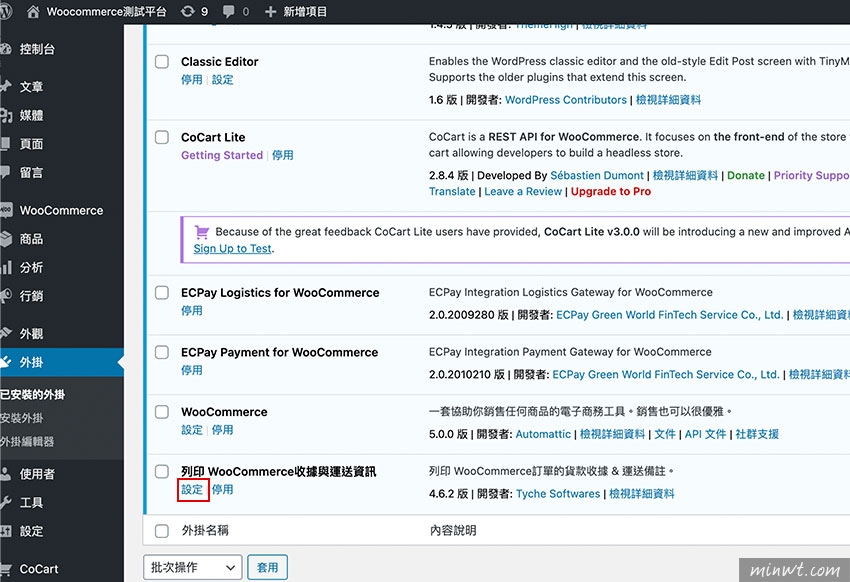
Task: Open WordPress Contributors developer link
Action: (566, 100)
